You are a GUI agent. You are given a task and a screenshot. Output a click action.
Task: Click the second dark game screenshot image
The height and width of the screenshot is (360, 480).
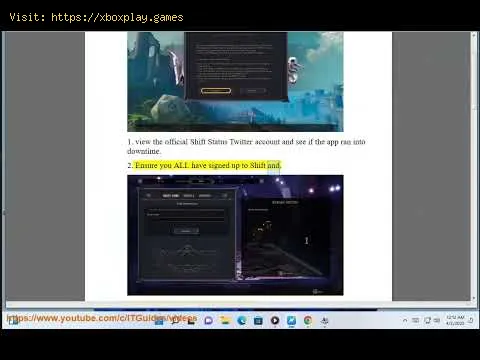click(235, 235)
